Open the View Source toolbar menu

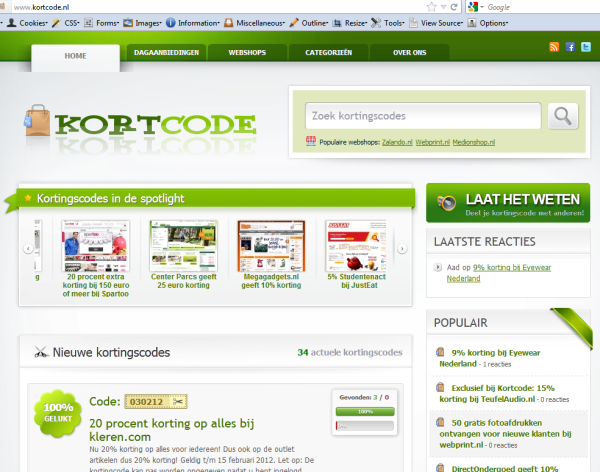436,23
